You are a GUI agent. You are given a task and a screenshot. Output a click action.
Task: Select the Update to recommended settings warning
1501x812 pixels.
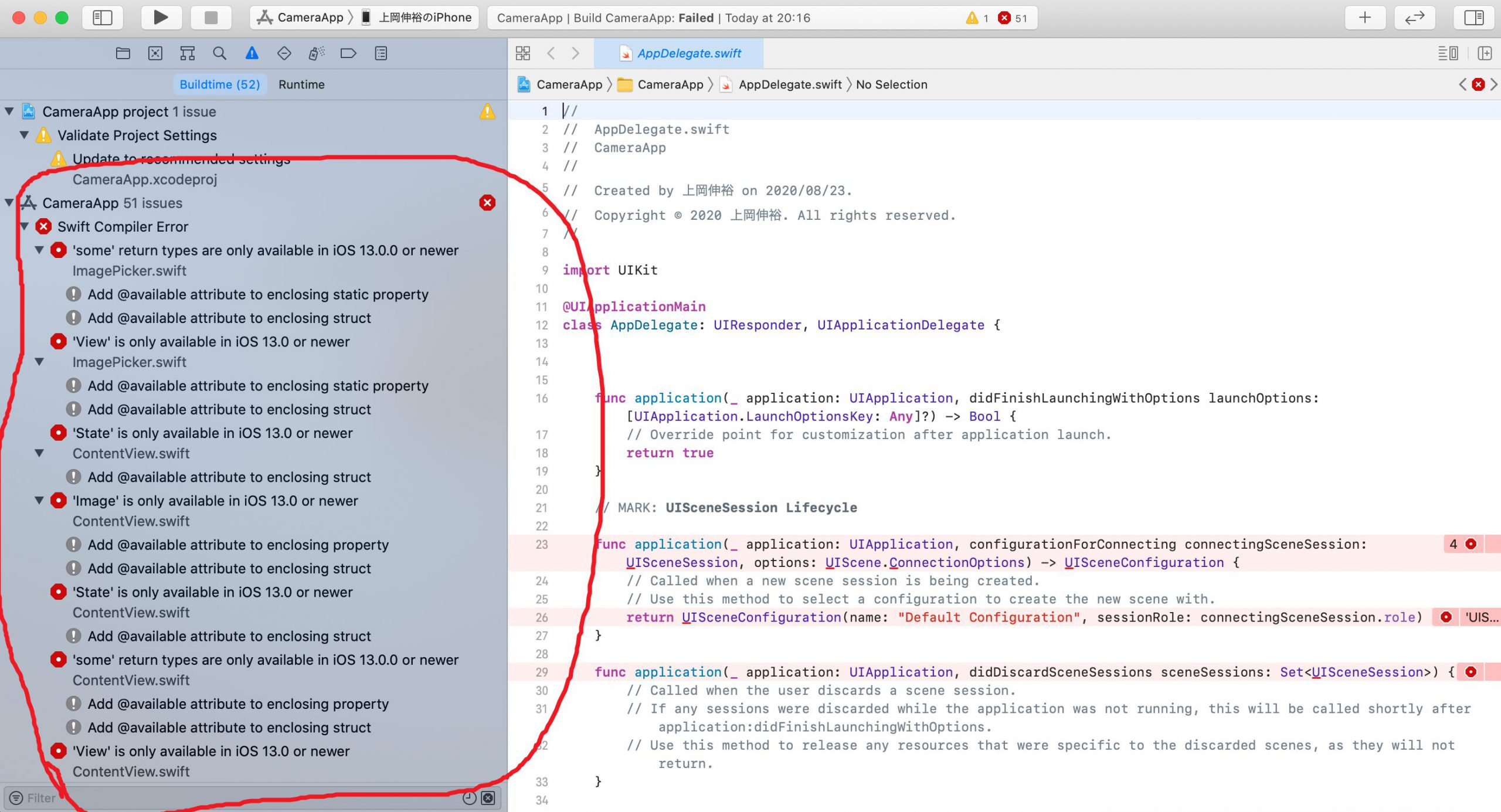(x=181, y=159)
